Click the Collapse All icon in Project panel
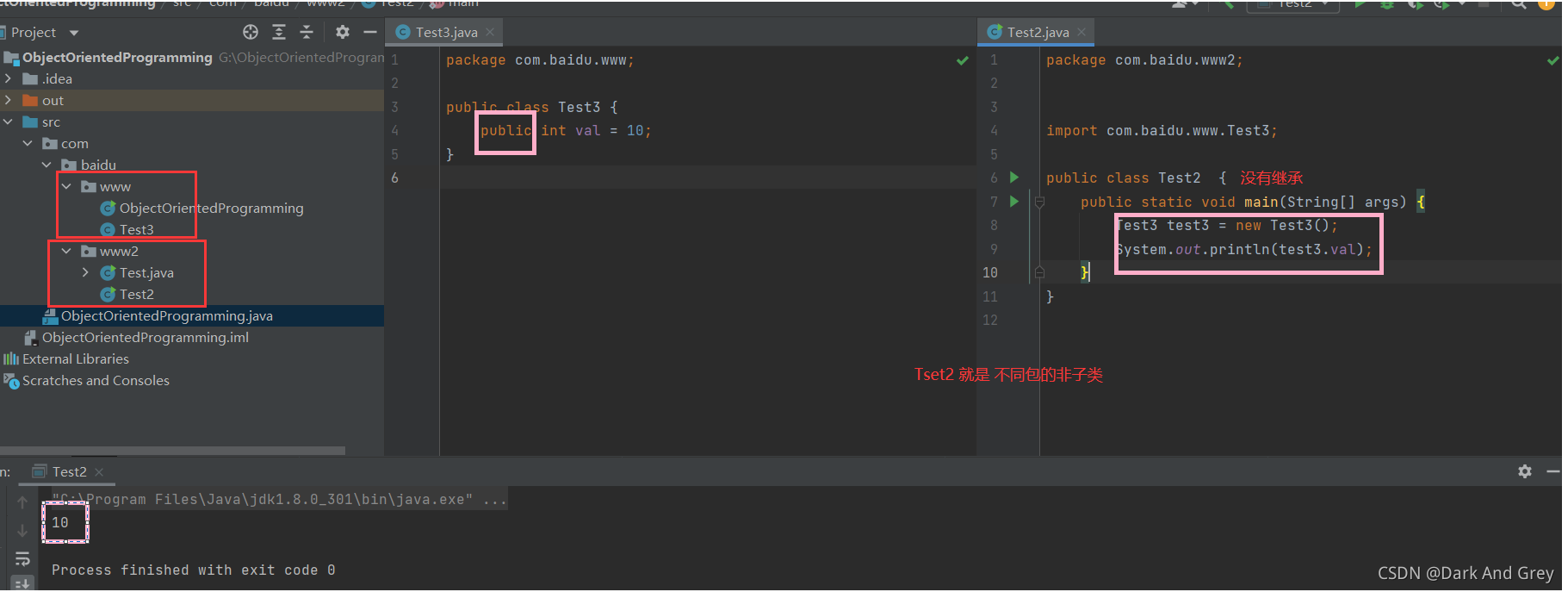The width and height of the screenshot is (1568, 592). (307, 32)
